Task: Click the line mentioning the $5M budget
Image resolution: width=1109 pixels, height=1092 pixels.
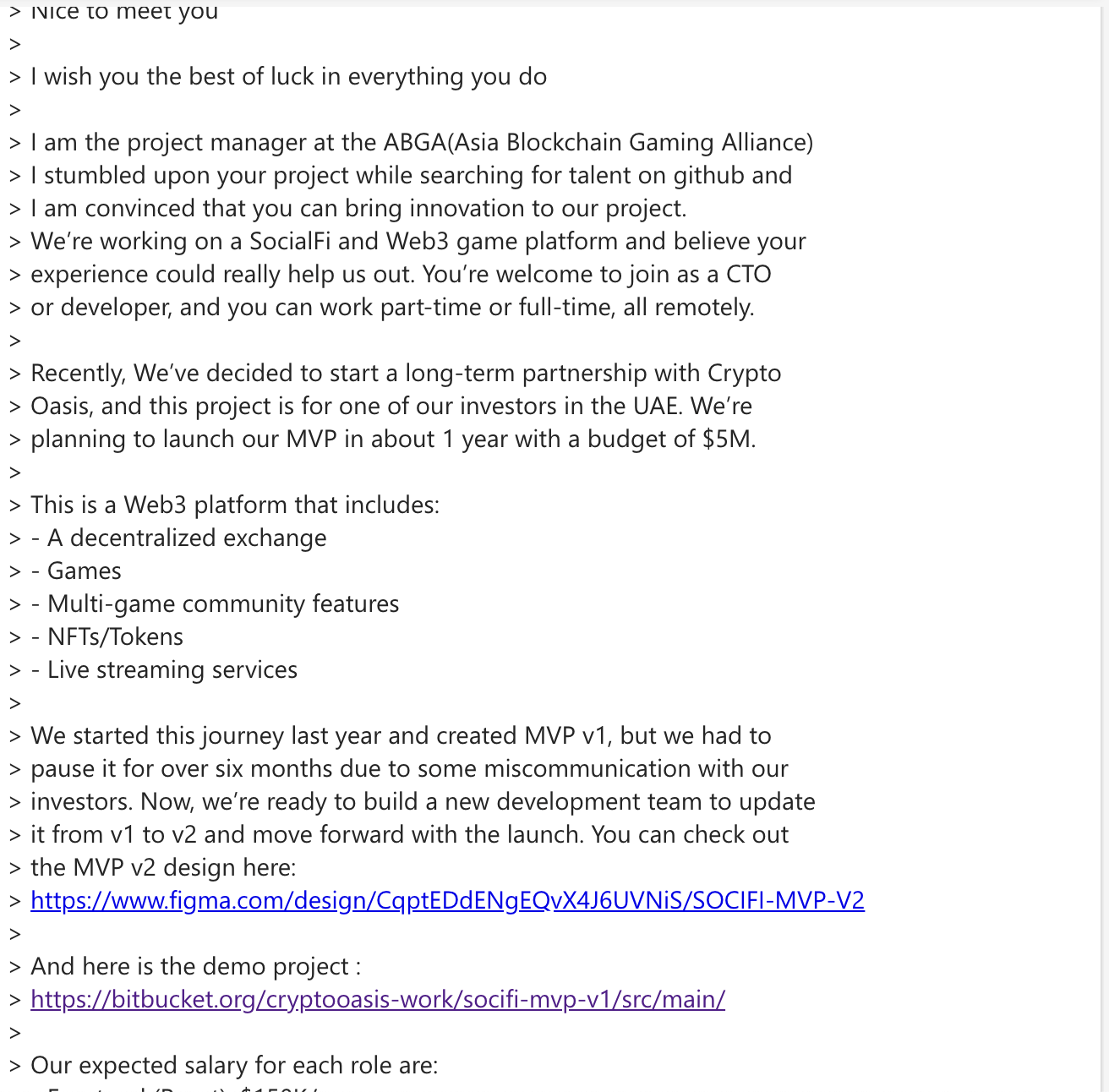Action: [x=393, y=439]
